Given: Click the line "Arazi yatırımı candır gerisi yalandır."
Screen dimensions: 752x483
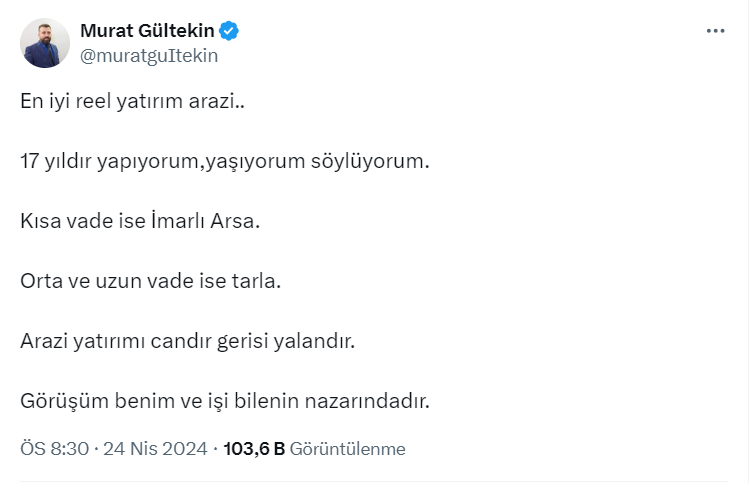Looking at the screenshot, I should point(188,342).
